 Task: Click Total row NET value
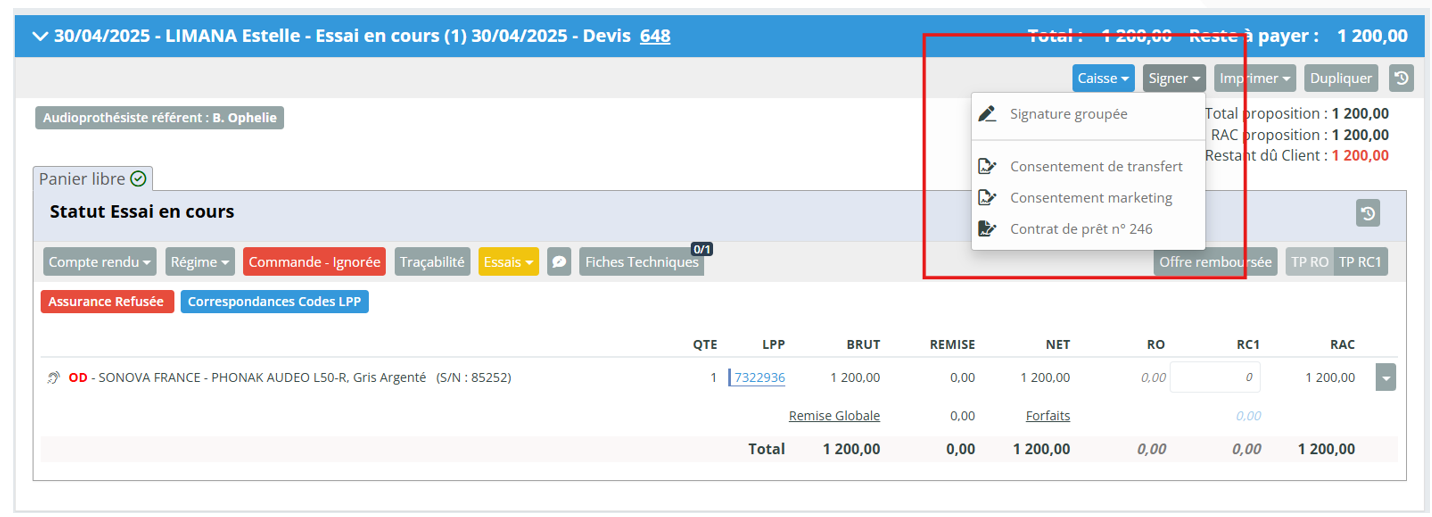pos(1041,450)
